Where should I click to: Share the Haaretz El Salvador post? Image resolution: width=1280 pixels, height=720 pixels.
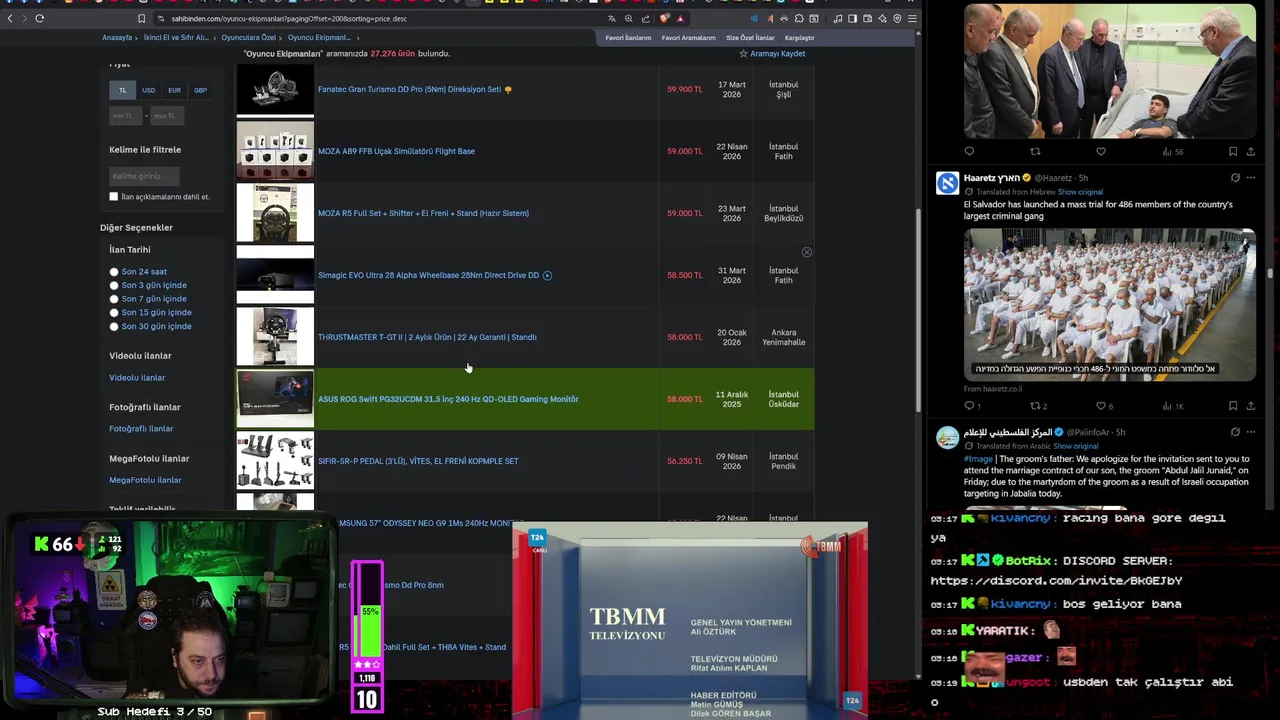tap(1251, 406)
